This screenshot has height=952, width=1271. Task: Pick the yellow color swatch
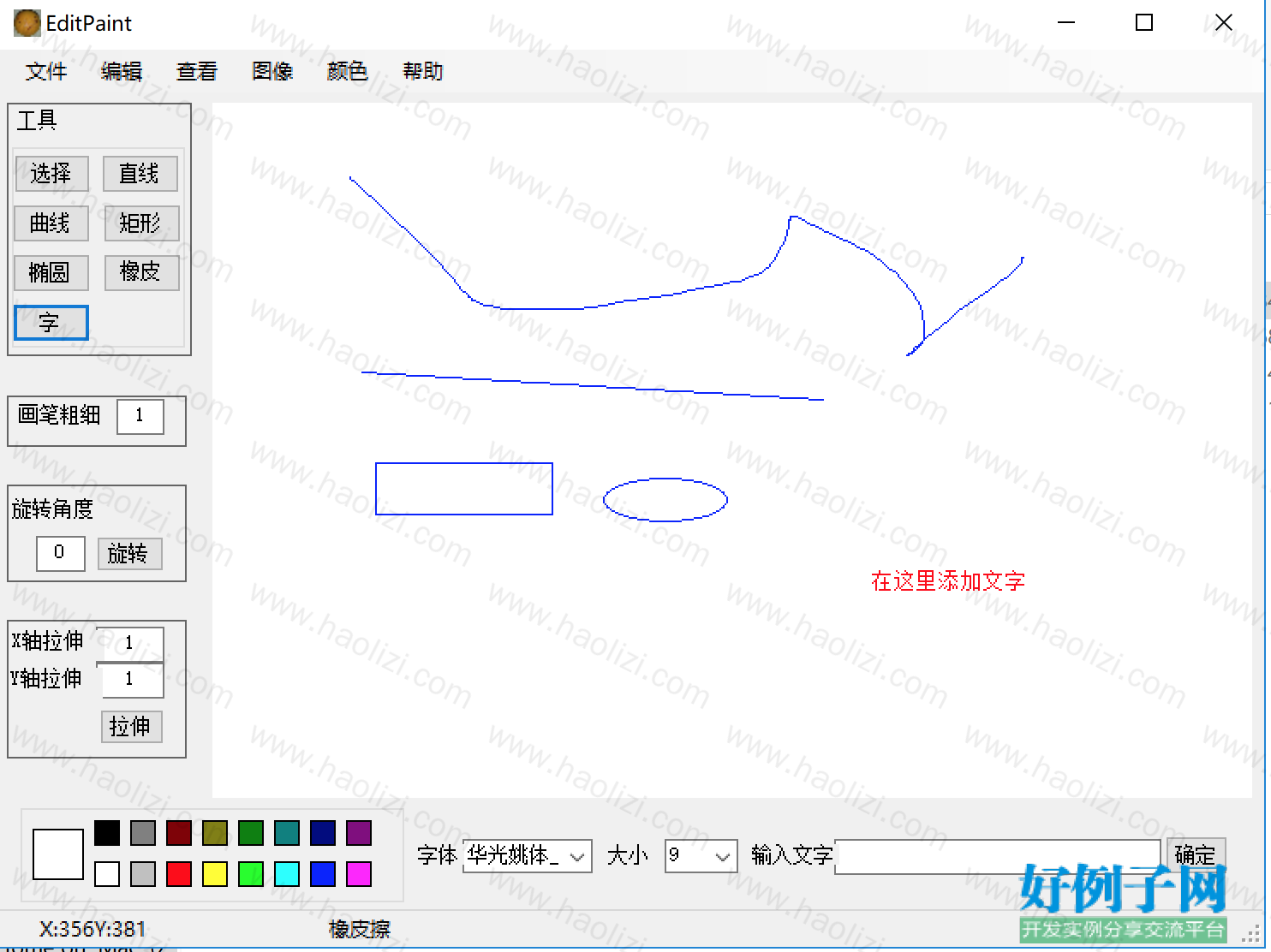coord(215,874)
